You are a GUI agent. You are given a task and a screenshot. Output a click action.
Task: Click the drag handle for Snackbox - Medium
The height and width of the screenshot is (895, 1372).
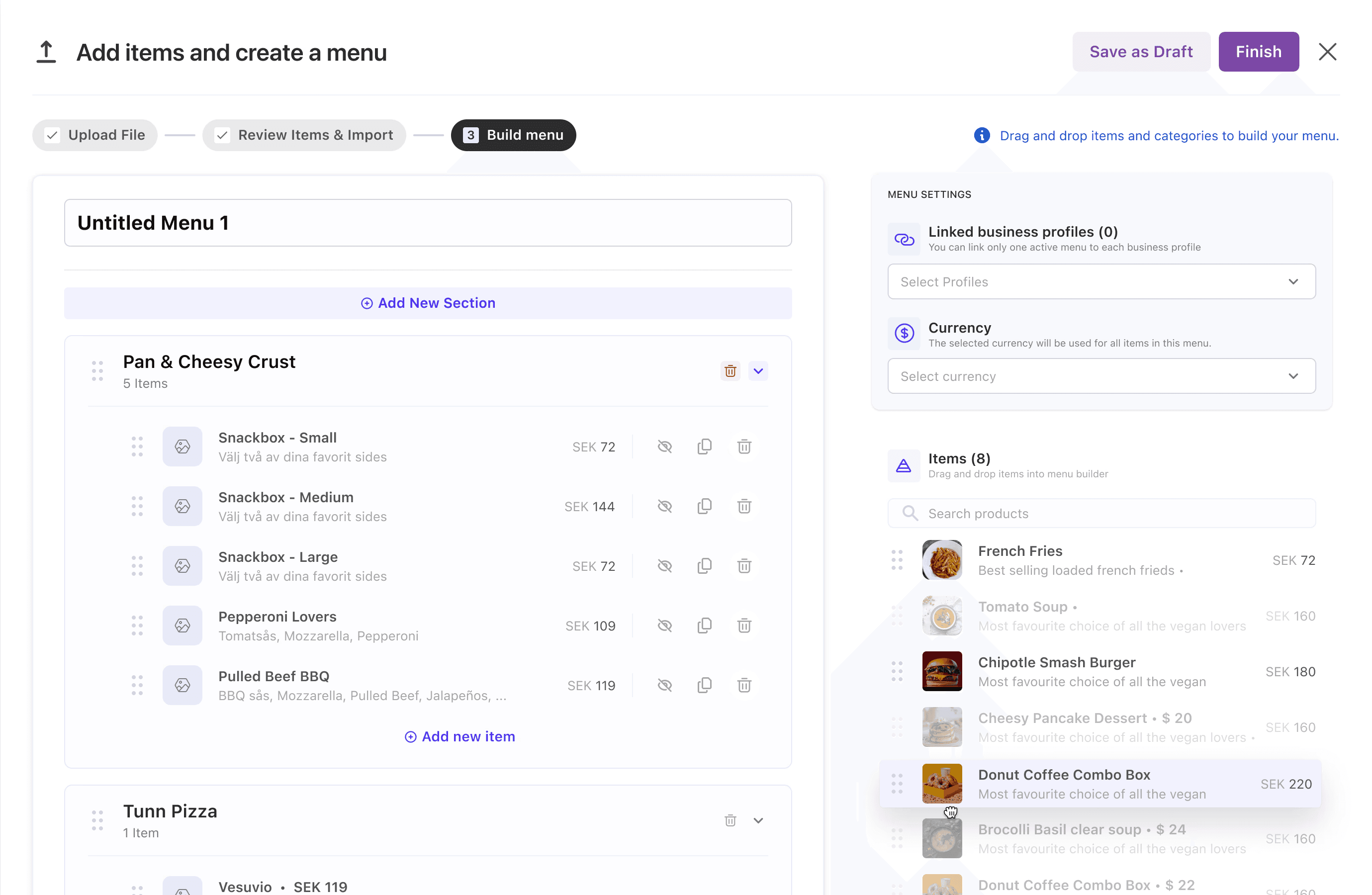(137, 507)
